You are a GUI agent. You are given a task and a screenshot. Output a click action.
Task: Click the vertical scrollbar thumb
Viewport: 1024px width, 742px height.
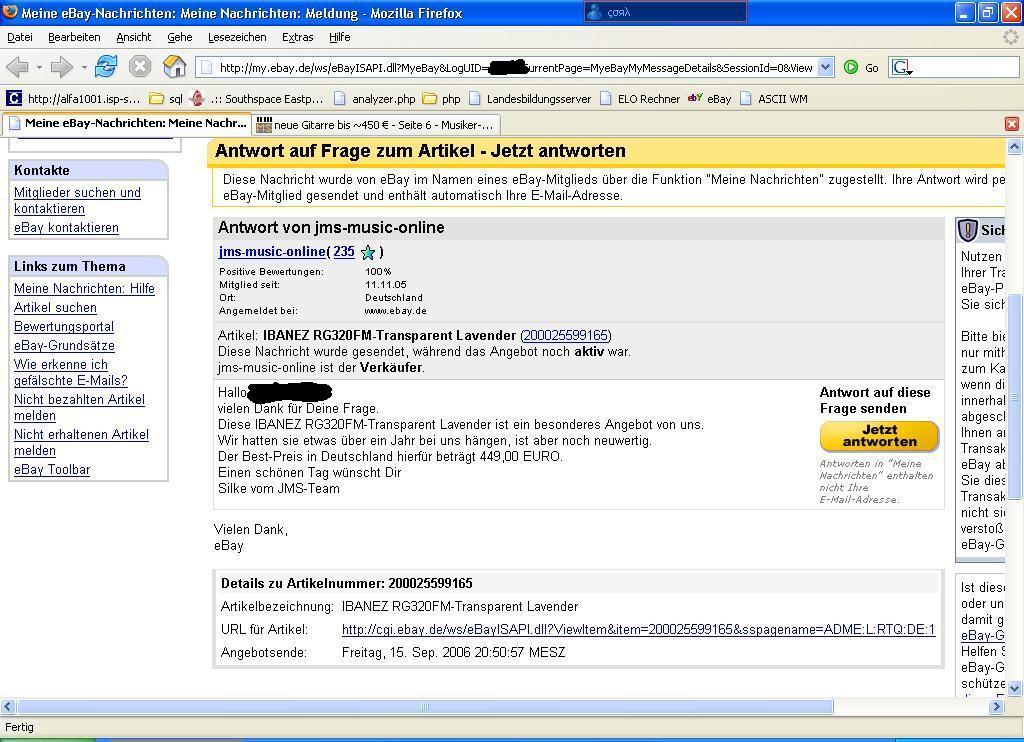[x=1014, y=396]
